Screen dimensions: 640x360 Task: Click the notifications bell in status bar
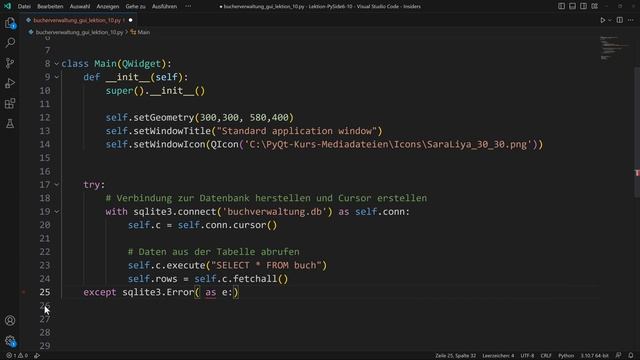coord(631,356)
